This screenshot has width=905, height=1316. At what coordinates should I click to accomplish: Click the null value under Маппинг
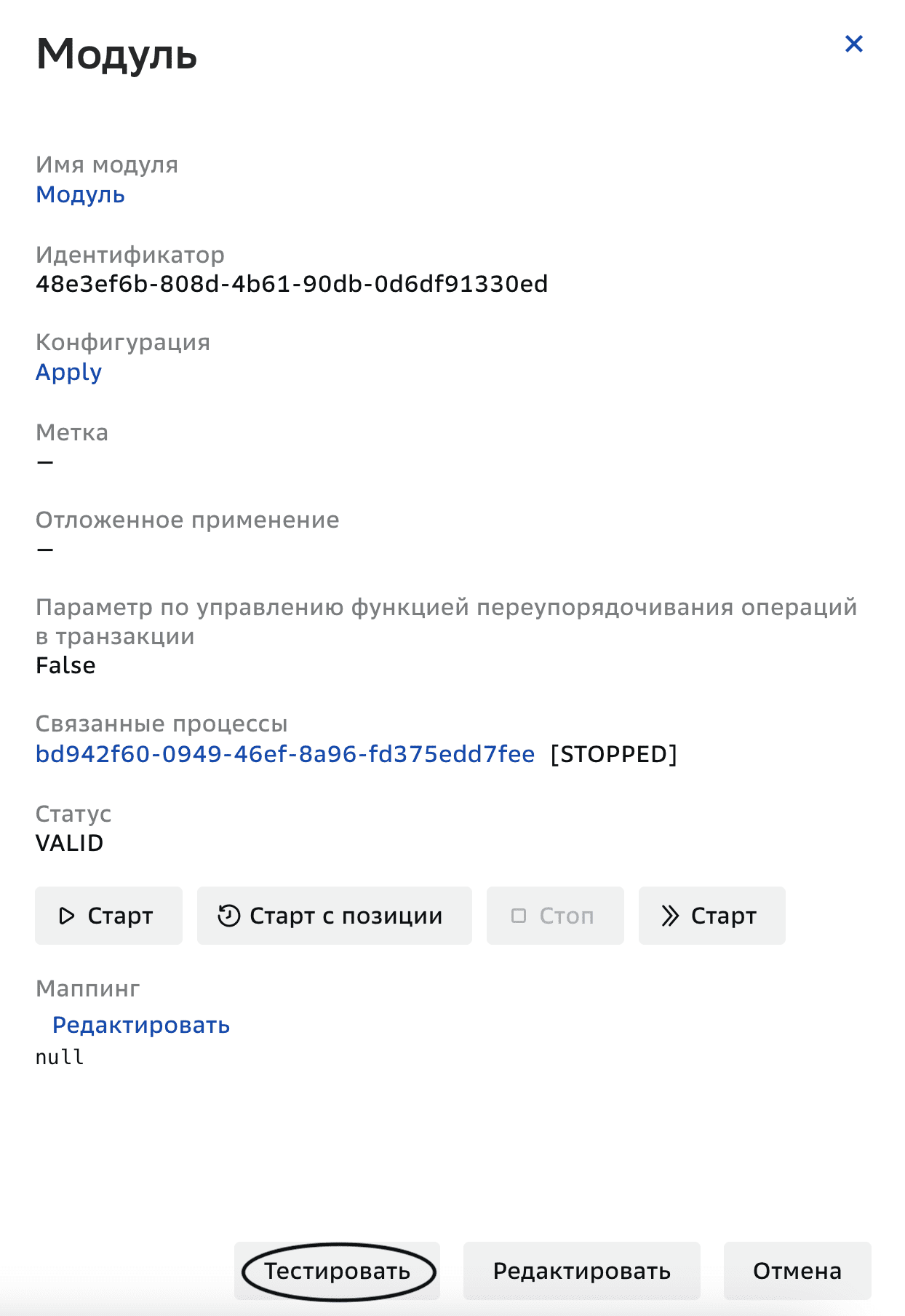coord(60,1058)
